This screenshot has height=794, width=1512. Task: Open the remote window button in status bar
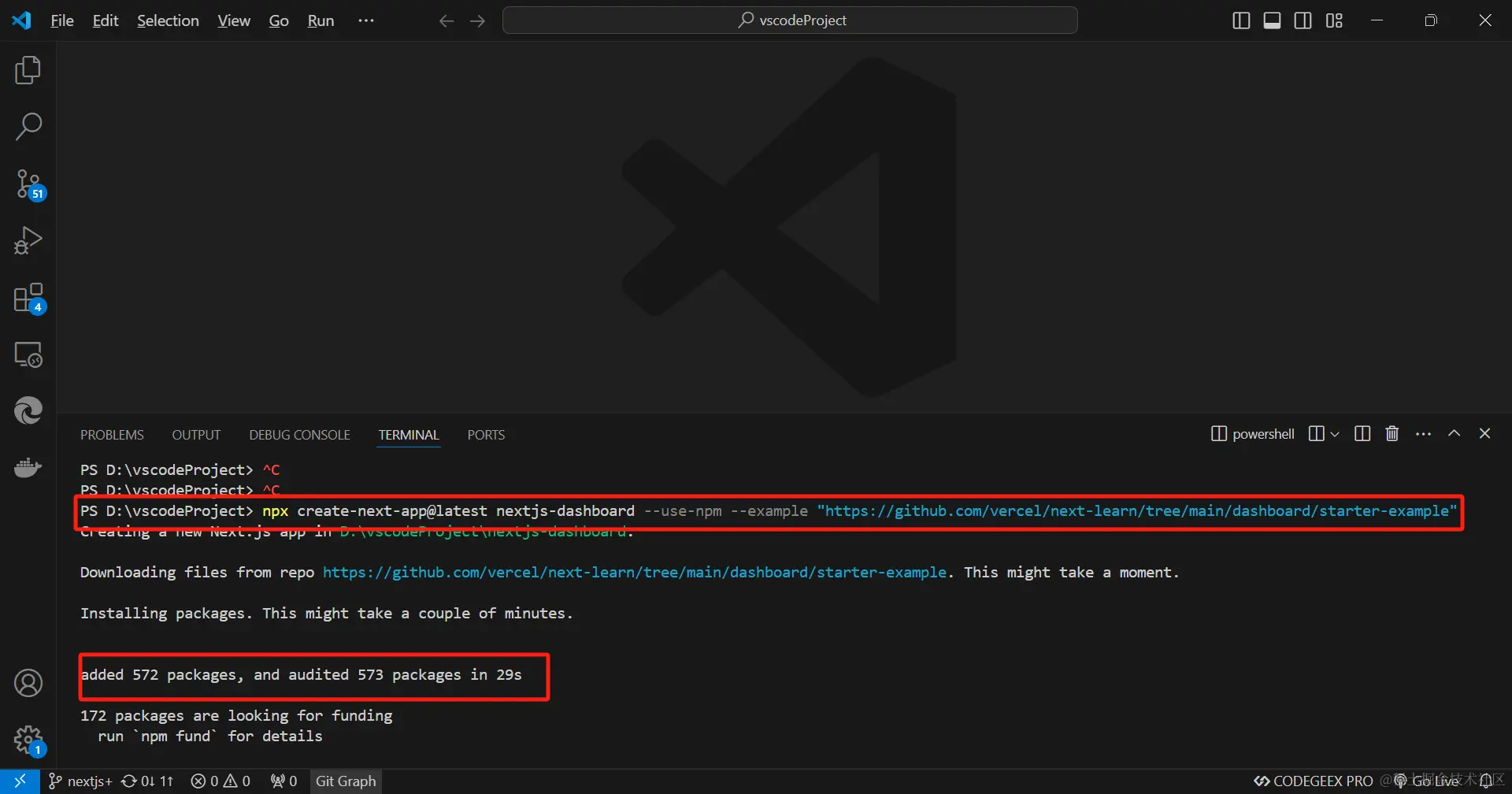click(20, 781)
